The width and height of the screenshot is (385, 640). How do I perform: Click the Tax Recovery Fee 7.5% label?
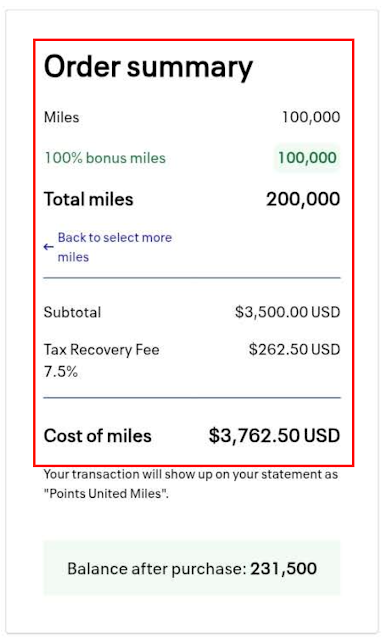tap(101, 360)
